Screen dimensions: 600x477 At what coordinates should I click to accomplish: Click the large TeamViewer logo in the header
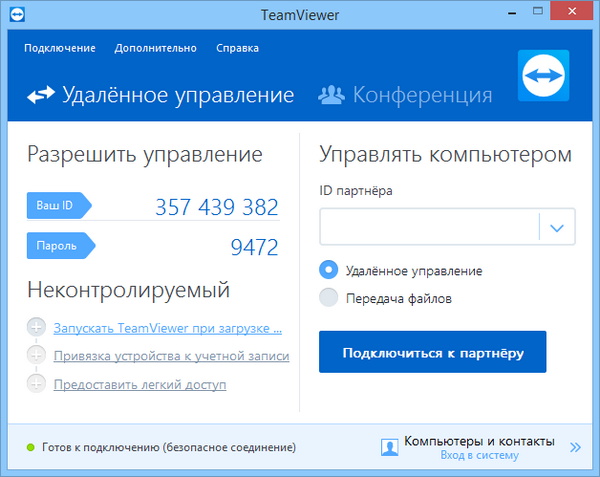click(543, 75)
